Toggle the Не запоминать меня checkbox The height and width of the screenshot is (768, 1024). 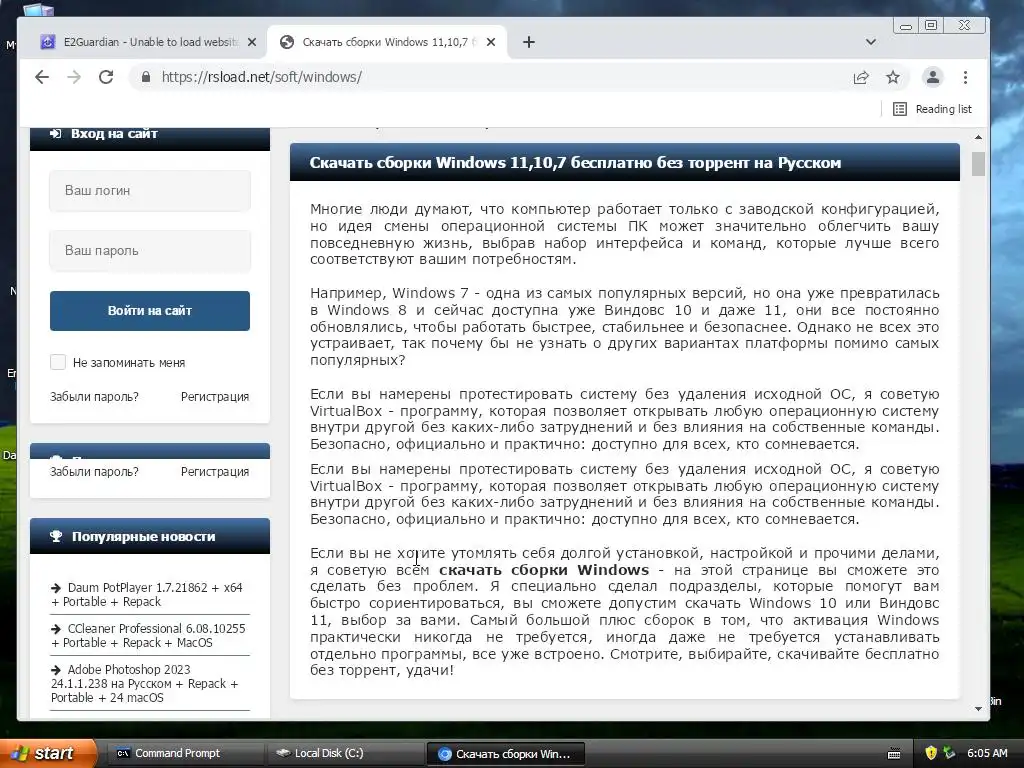click(58, 362)
